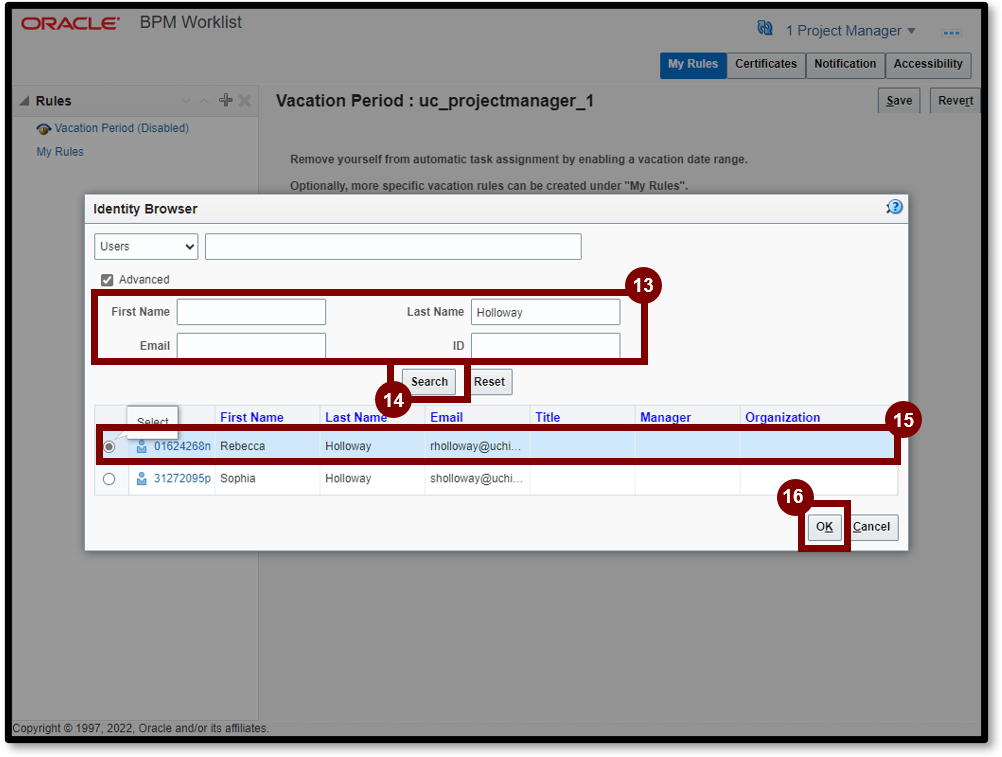Click the sholloway@uchi... email cell
1002x757 pixels.
coord(477,478)
